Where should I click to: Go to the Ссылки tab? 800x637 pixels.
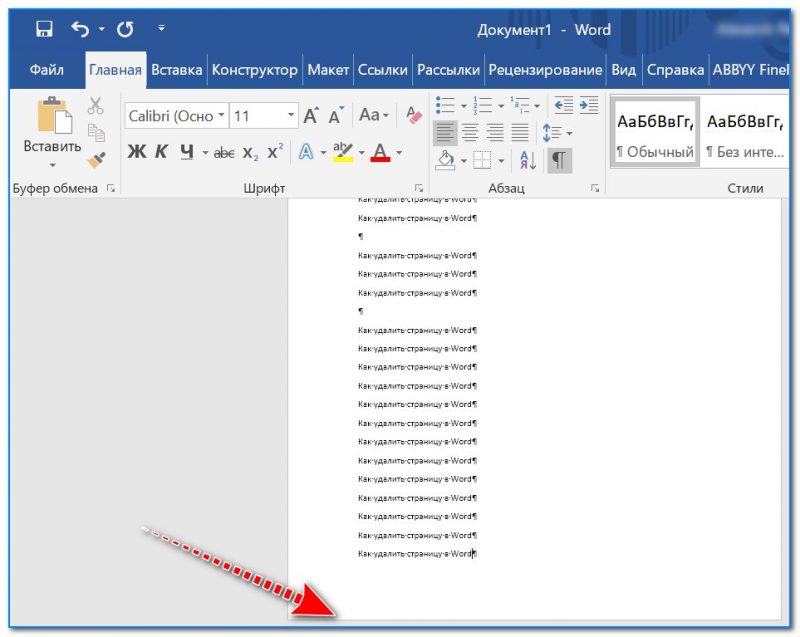click(x=383, y=70)
